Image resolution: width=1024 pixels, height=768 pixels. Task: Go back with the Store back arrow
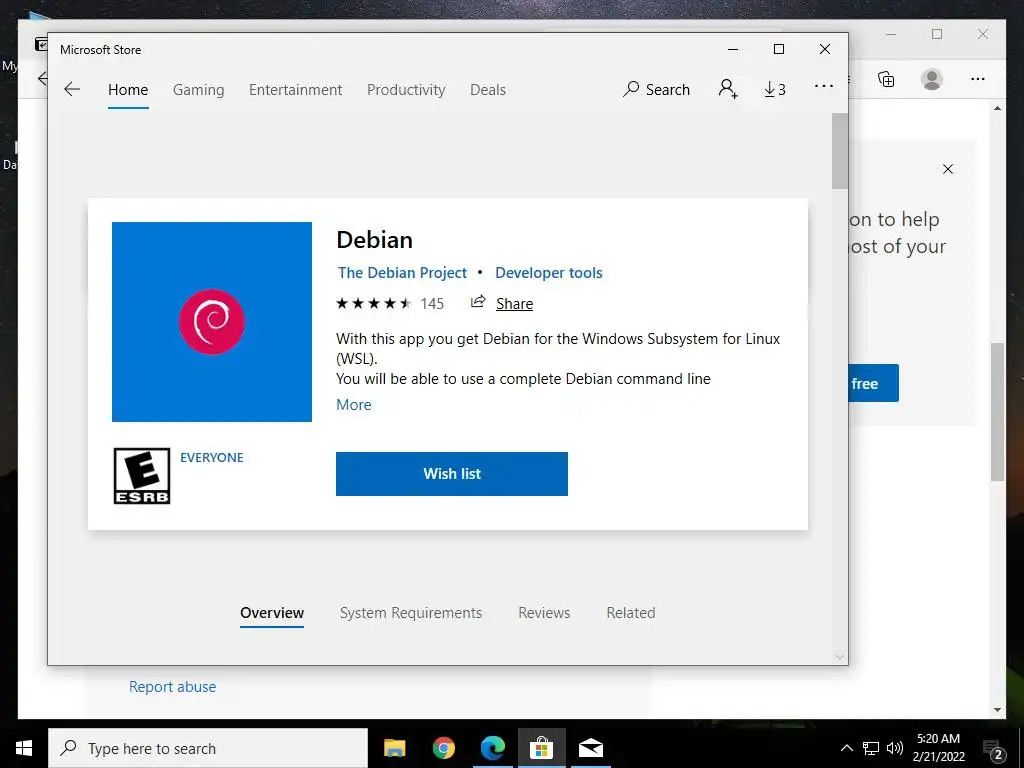point(72,89)
